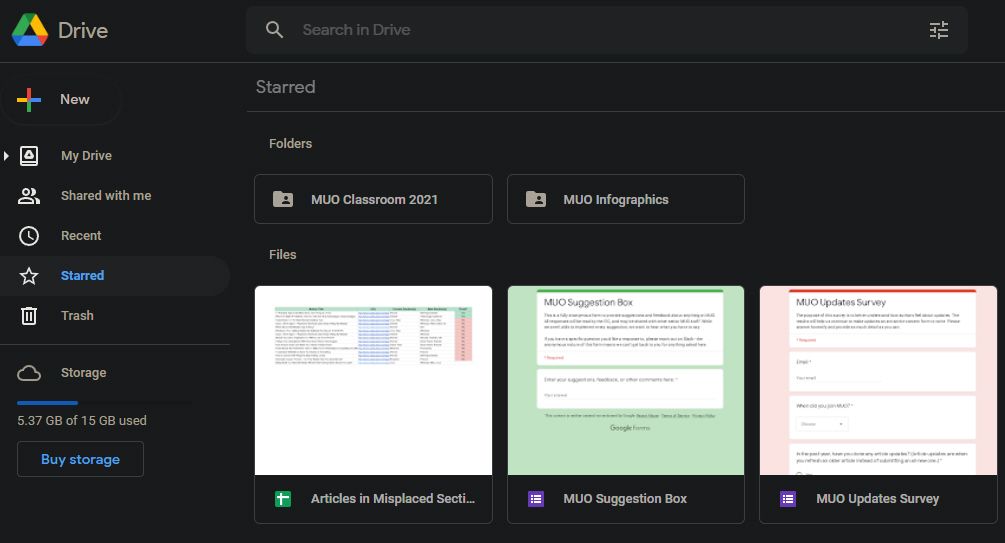Focus the Search in Drive field
Screen dimensions: 1005x543
[606, 29]
